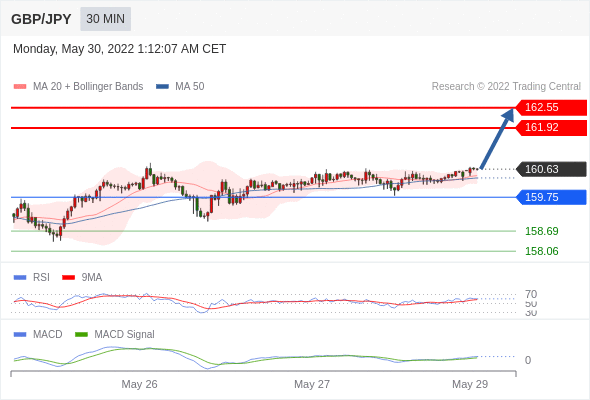Click the 30 MIN timeframe button
590x400 pixels.
point(105,19)
